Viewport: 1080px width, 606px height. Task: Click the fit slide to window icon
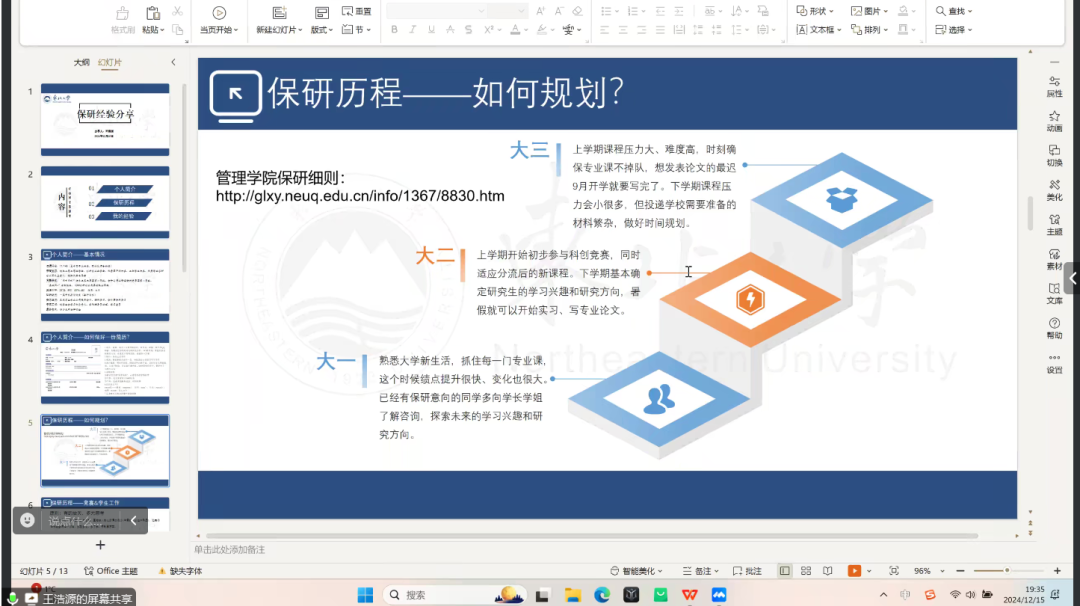point(894,571)
